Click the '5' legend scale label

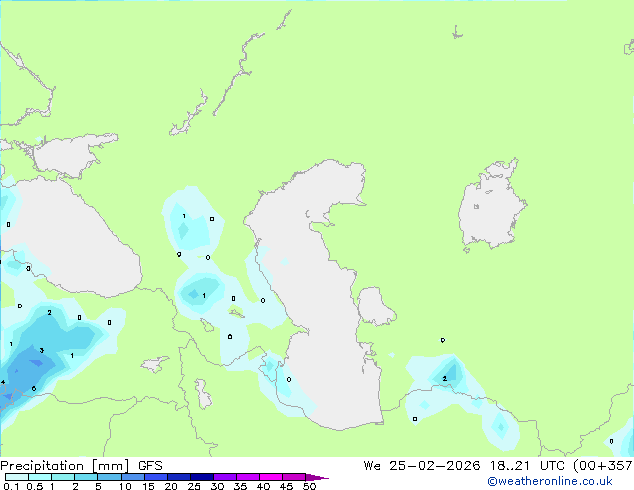tap(98, 486)
